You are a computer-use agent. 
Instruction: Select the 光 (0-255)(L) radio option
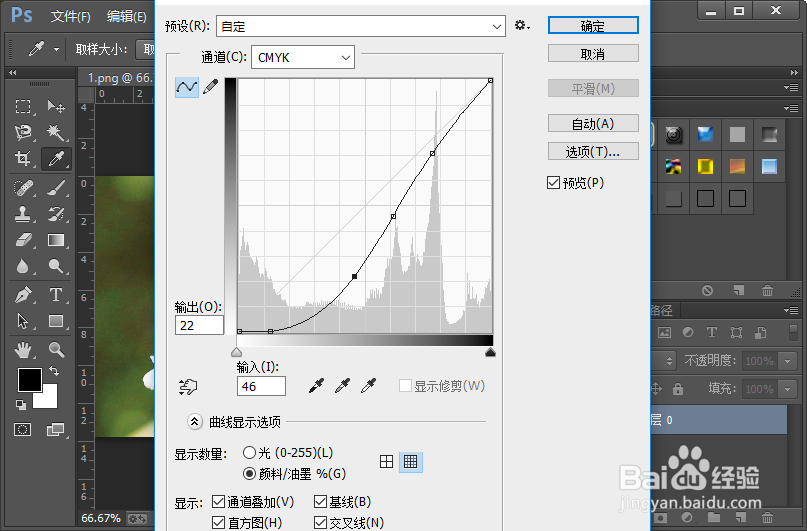point(249,452)
